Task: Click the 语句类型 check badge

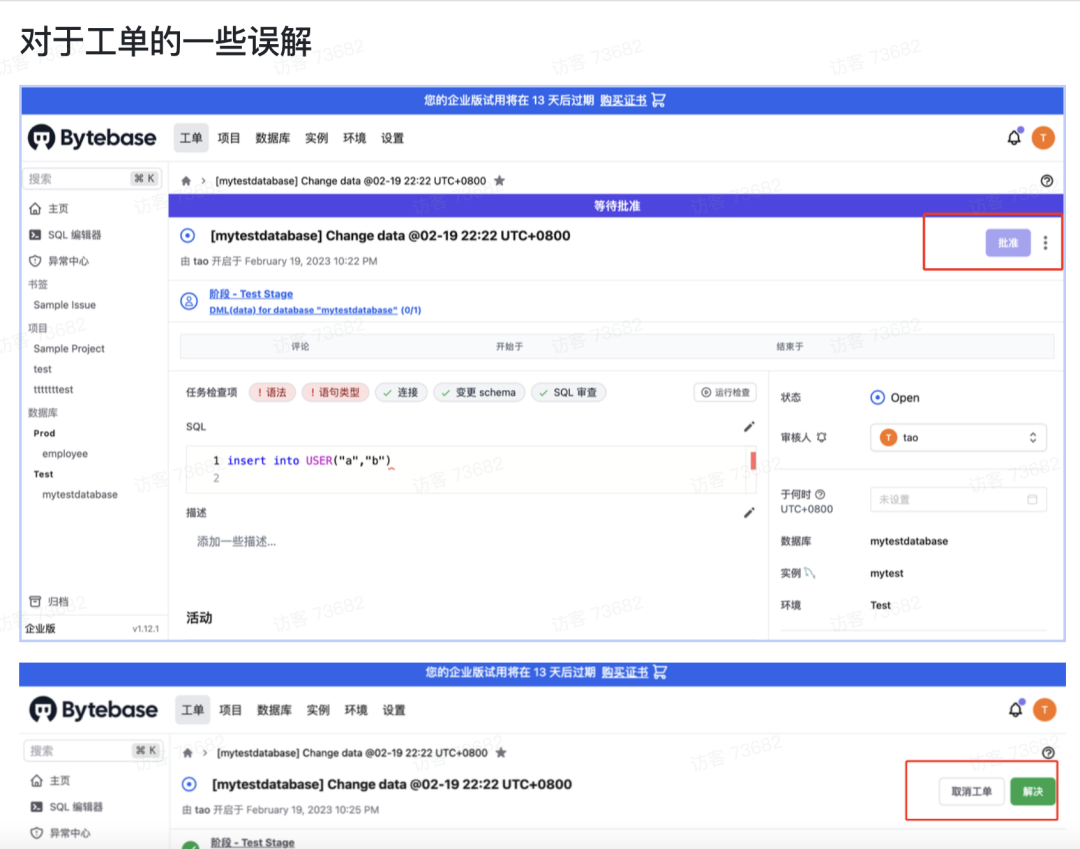Action: pos(335,392)
